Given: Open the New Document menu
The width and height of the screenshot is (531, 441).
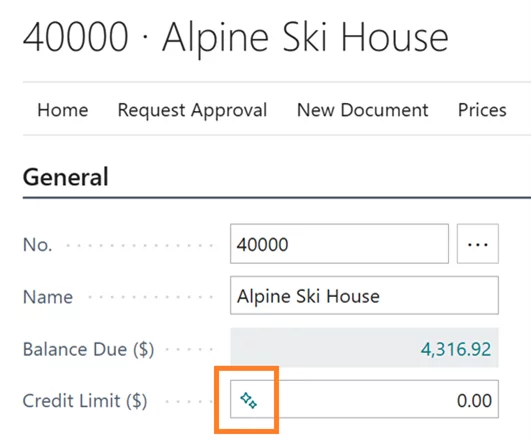Looking at the screenshot, I should pos(362,110).
